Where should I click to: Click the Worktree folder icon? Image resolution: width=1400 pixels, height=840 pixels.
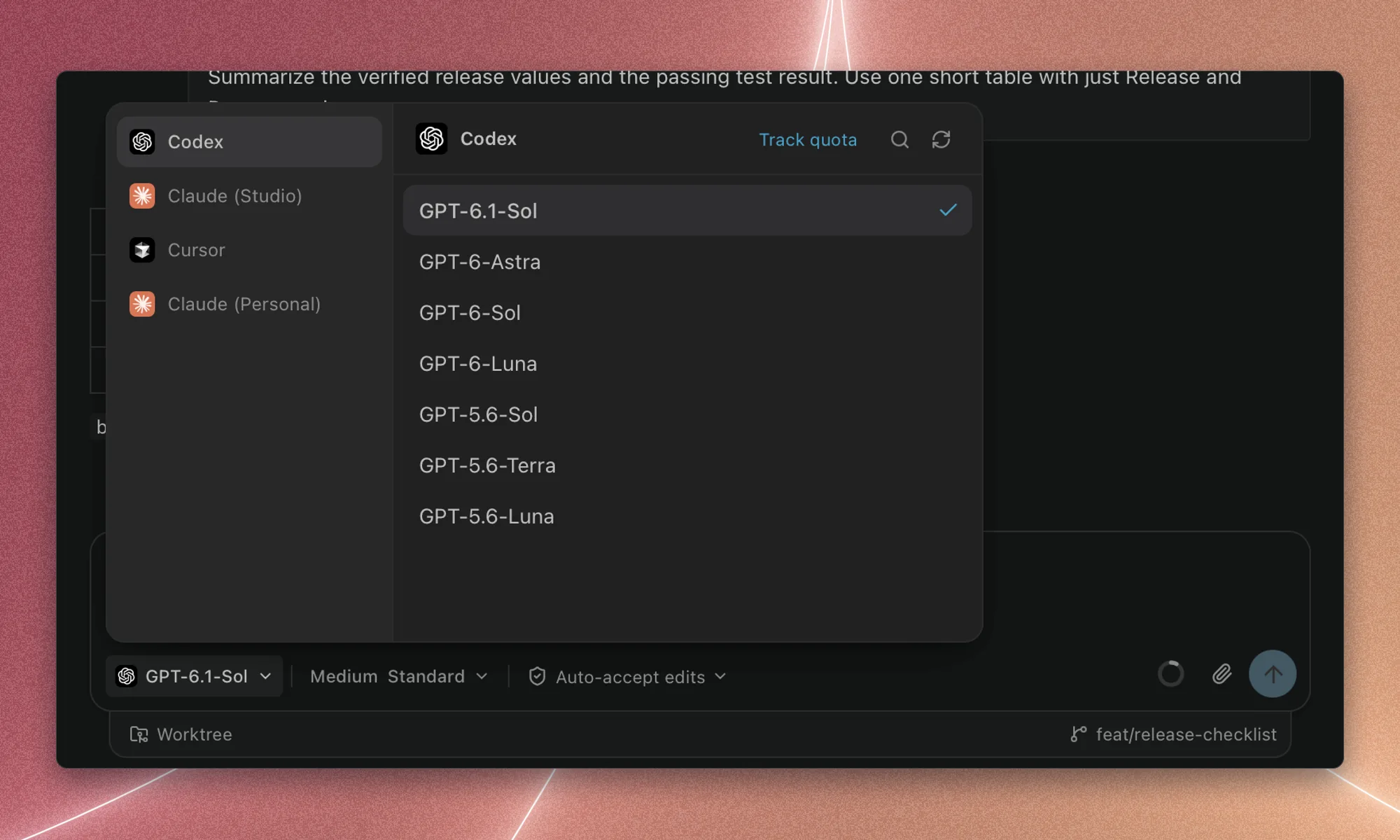tap(139, 734)
